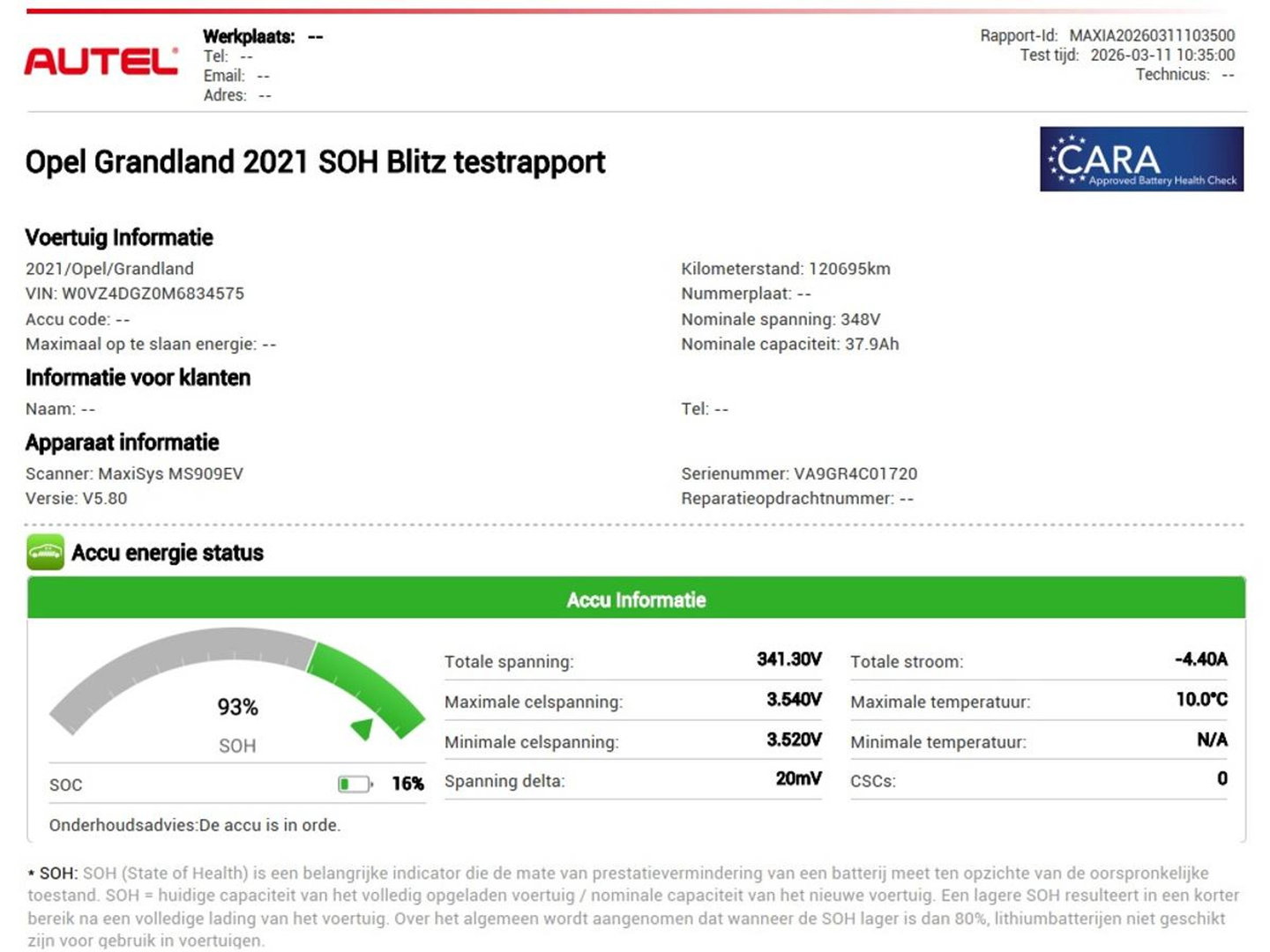The height and width of the screenshot is (952, 1270).
Task: Click the Rapport-Id MAXIA20260311103500 value
Action: (1152, 36)
